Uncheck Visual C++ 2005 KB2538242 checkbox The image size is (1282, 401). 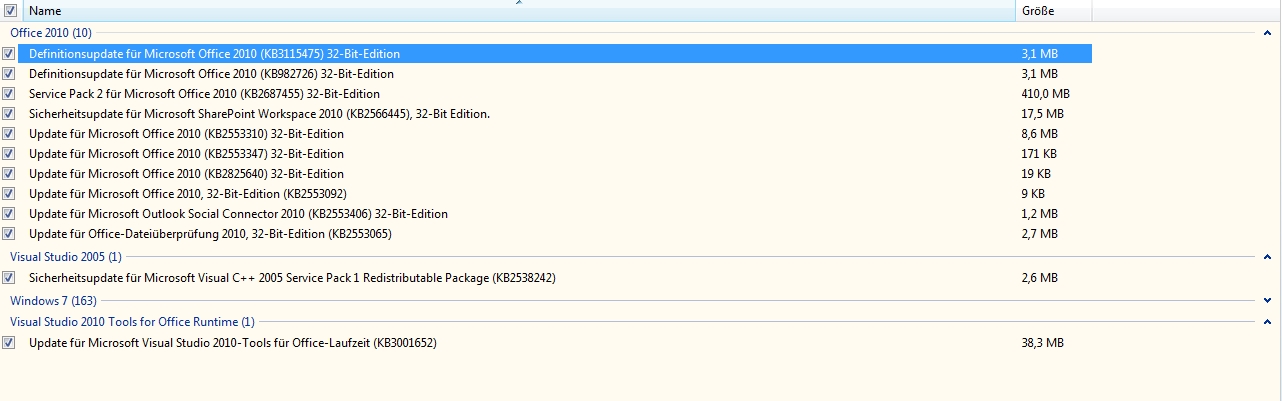click(9, 278)
